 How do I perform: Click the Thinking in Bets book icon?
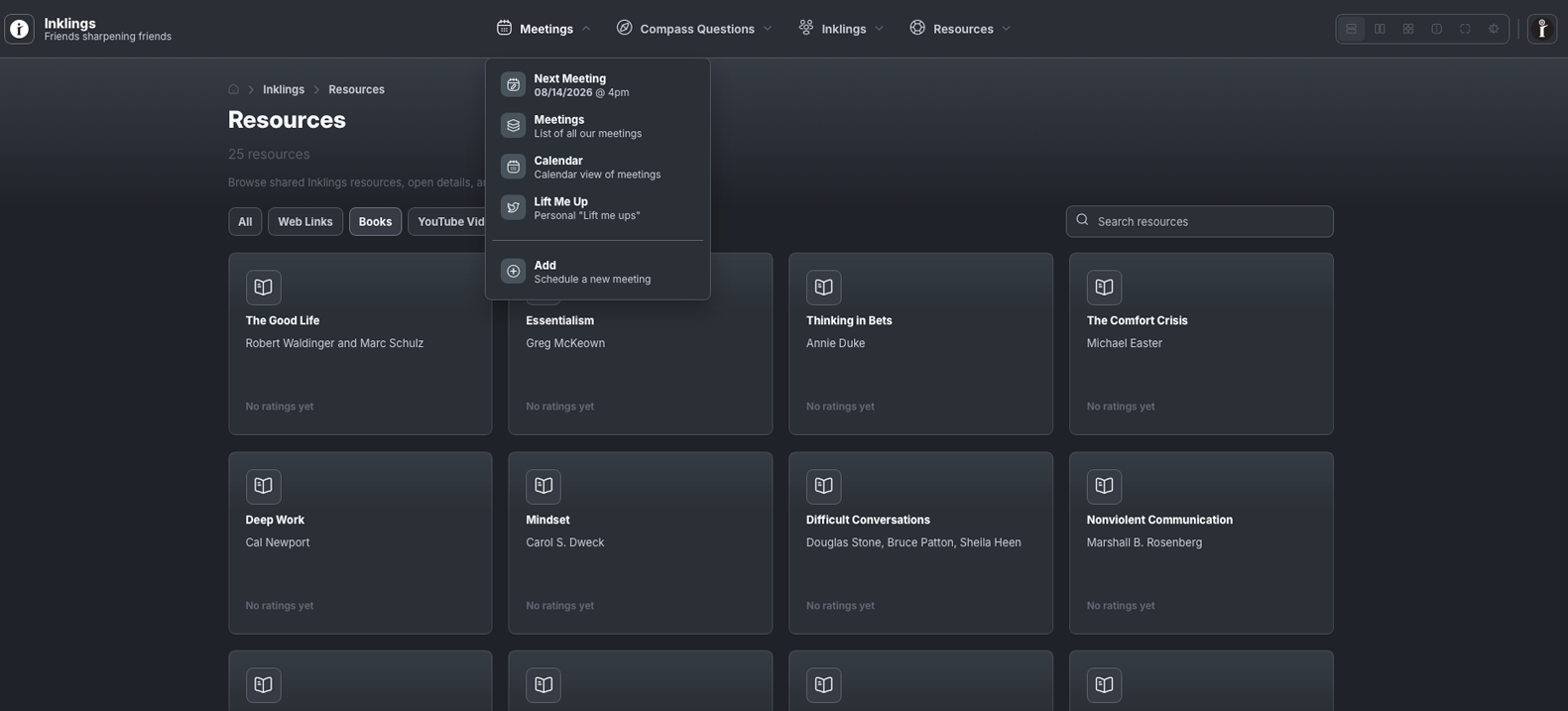pyautogui.click(x=823, y=288)
